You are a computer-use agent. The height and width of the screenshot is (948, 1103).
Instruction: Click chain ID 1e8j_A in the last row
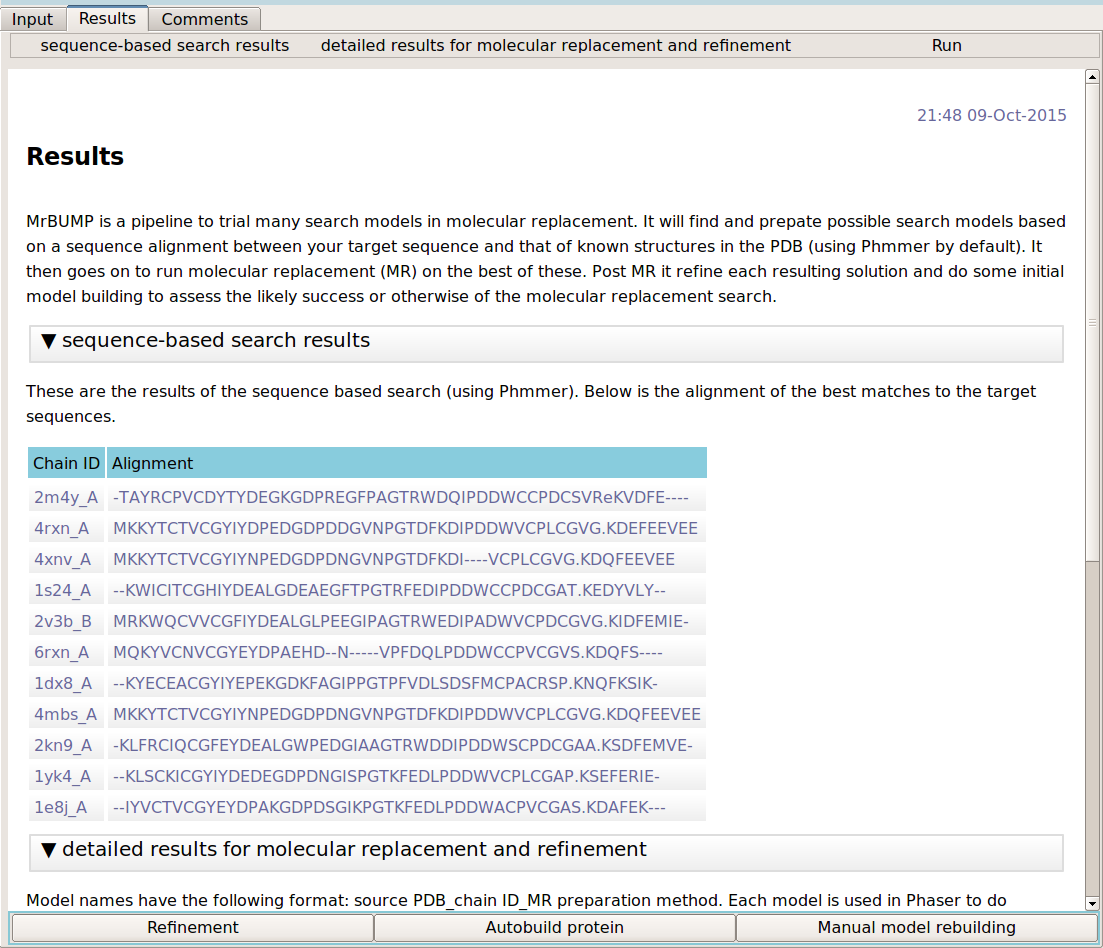click(x=60, y=807)
